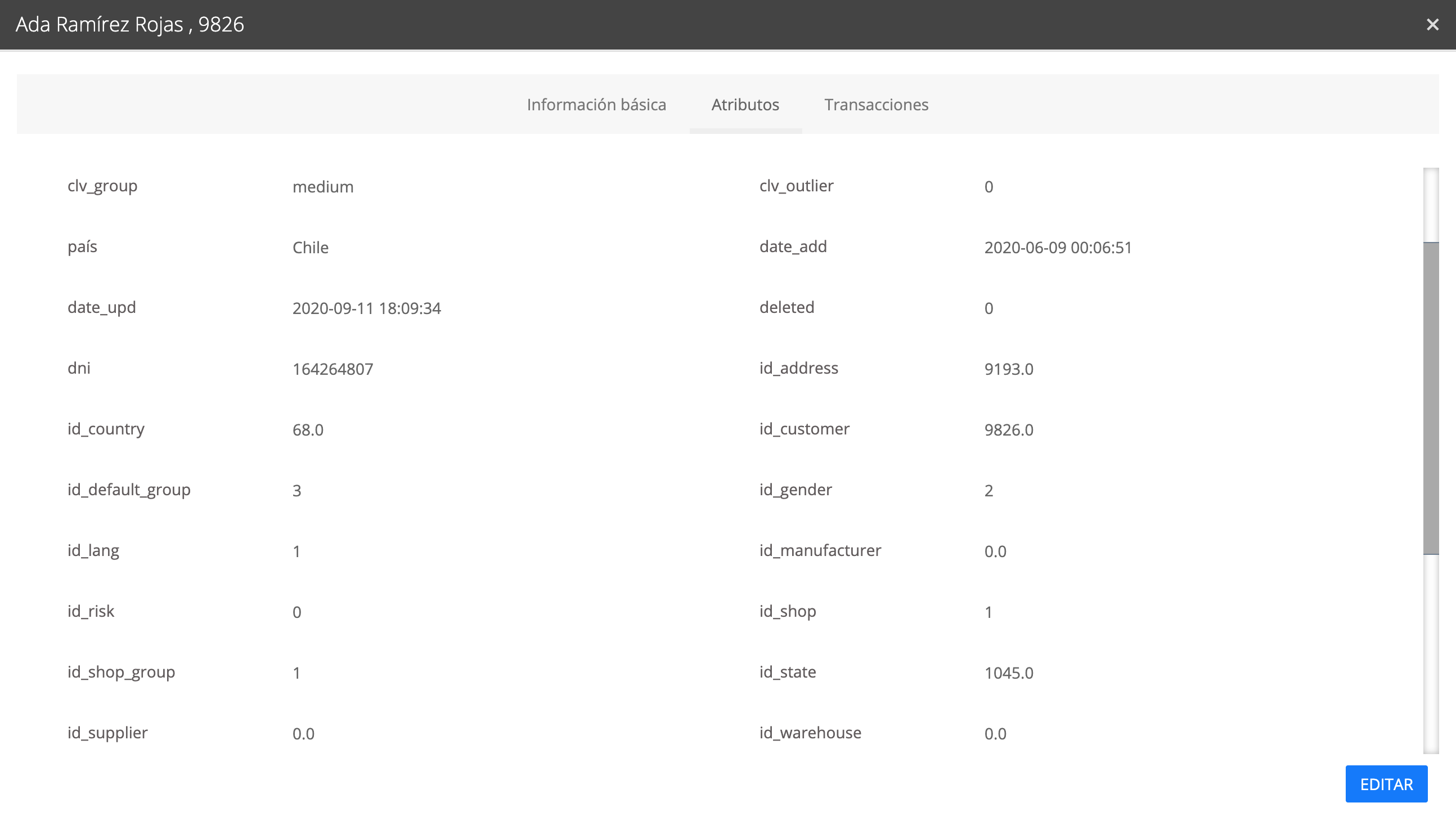Switch to Información básica tab
Viewport: 1456px width, 825px height.
click(x=596, y=105)
